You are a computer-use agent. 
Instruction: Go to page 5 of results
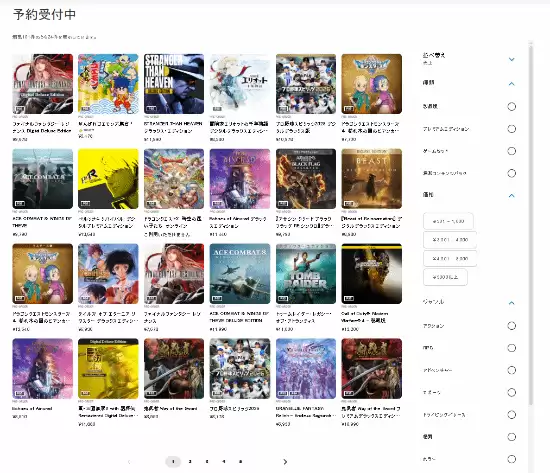pos(241,461)
